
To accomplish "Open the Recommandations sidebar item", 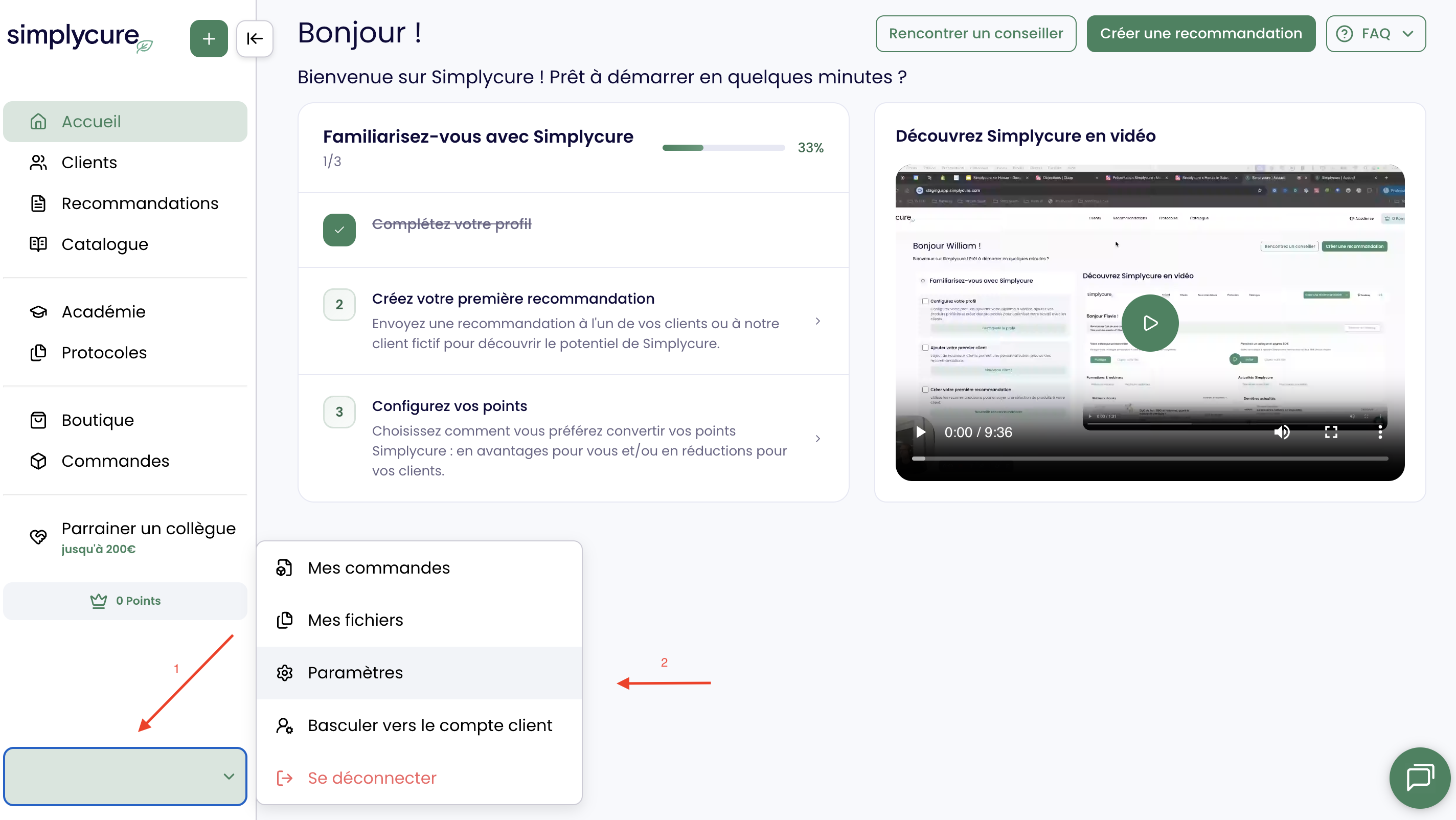I will [x=125, y=203].
